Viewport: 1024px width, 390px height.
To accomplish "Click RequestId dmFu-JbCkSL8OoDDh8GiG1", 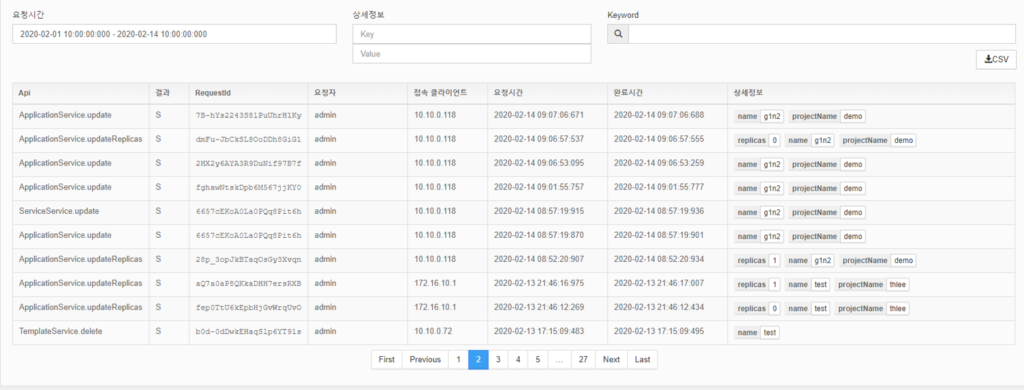I will click(x=248, y=140).
